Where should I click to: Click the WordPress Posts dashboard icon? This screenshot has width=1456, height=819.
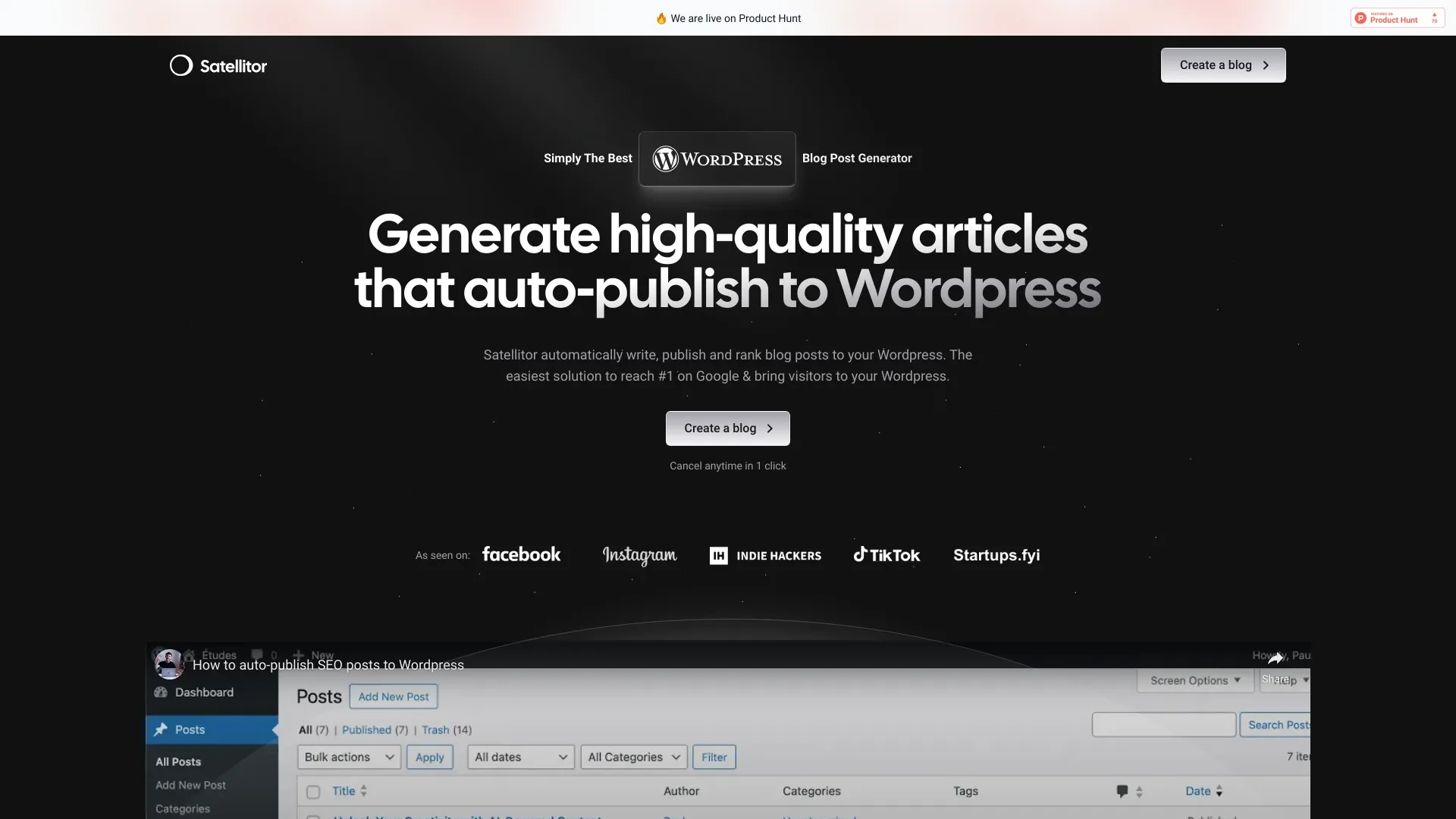(x=162, y=730)
